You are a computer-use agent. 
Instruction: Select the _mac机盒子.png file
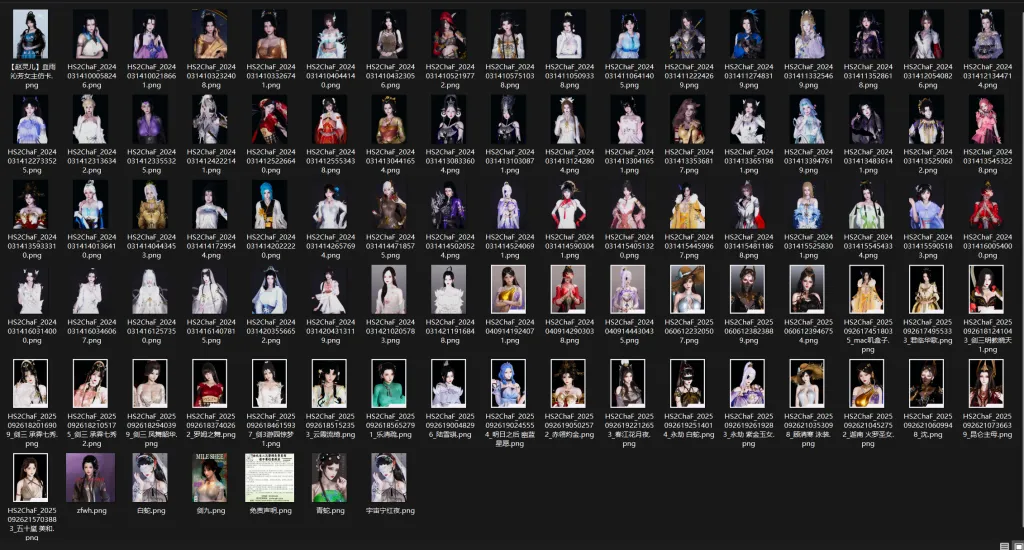pyautogui.click(x=867, y=290)
